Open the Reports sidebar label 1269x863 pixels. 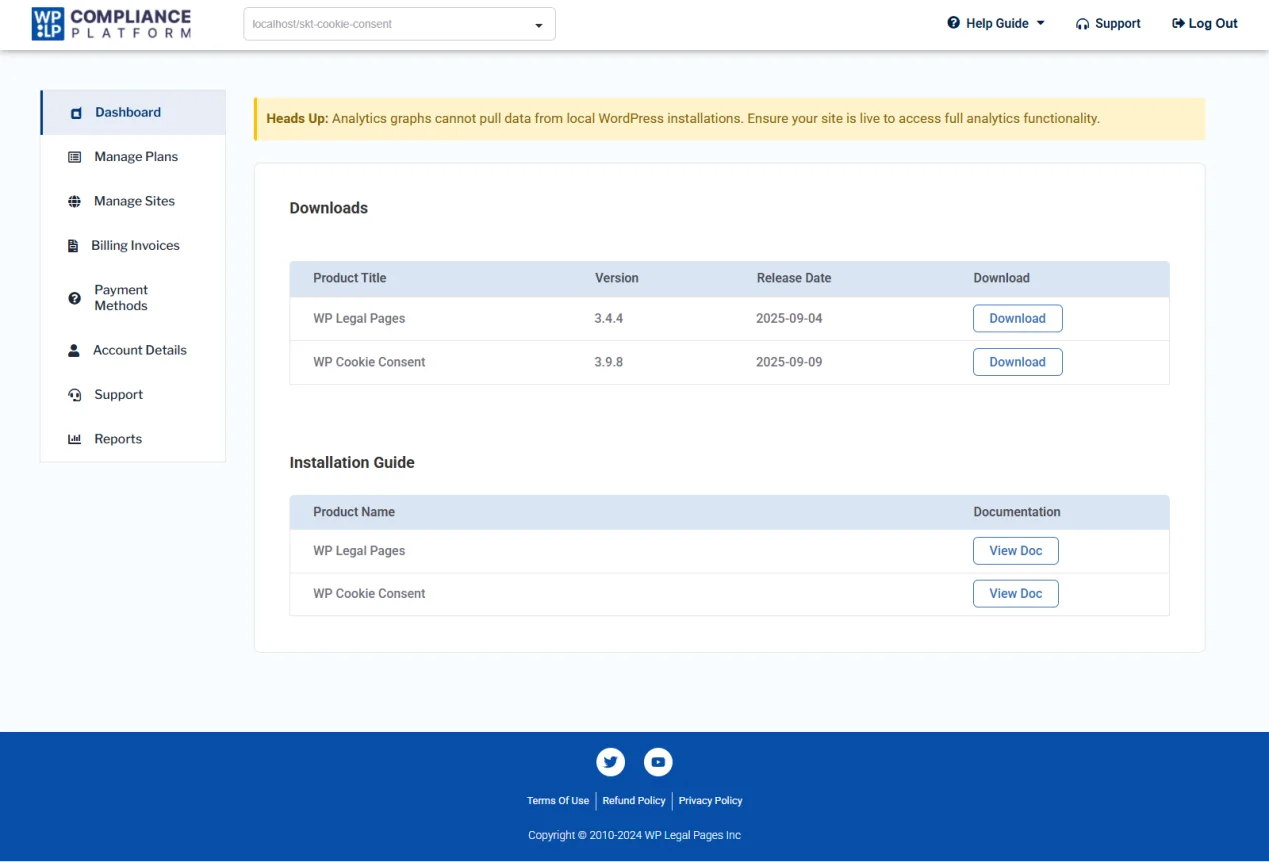pos(118,439)
